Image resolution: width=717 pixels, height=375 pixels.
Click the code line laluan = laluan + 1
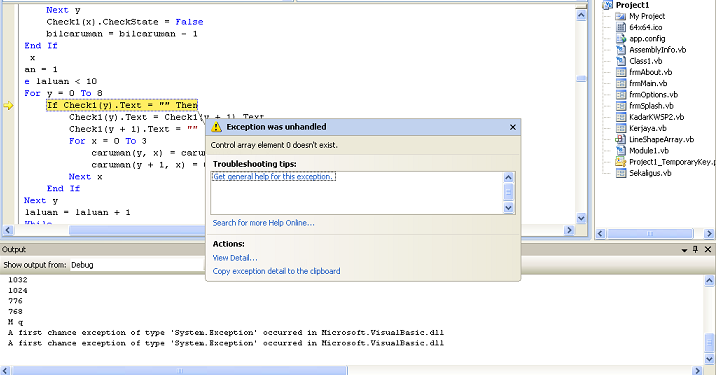(x=78, y=212)
